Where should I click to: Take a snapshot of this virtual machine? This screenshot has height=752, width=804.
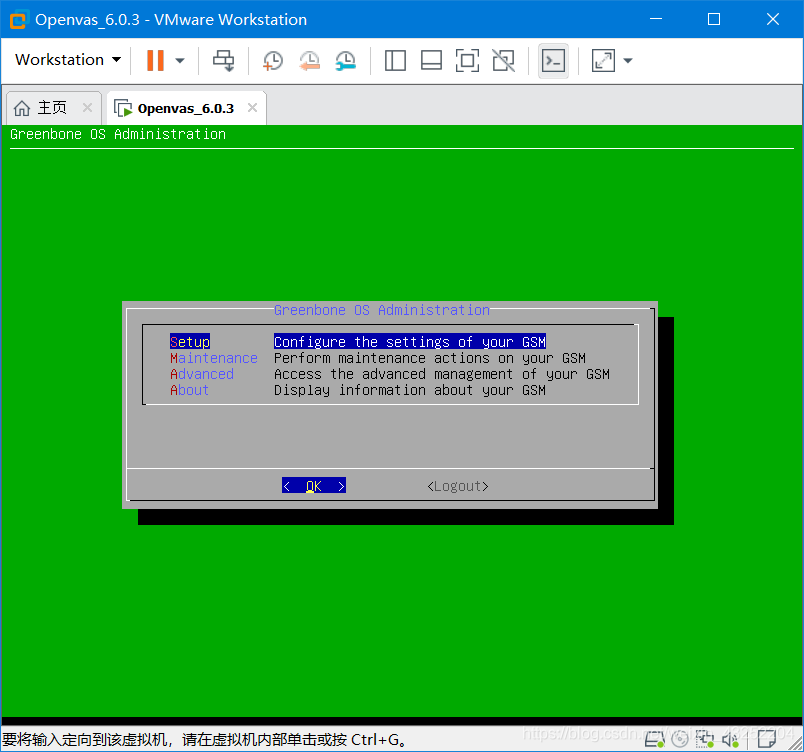click(272, 60)
